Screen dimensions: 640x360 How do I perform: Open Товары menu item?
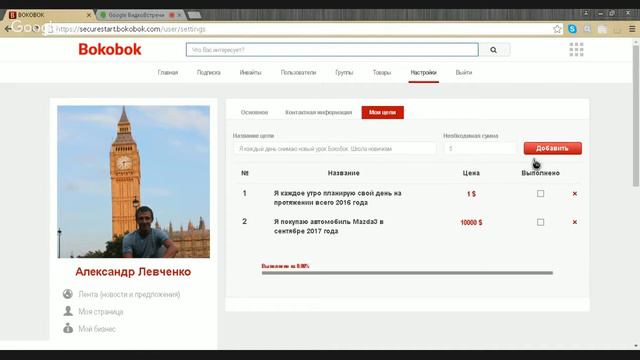(382, 73)
